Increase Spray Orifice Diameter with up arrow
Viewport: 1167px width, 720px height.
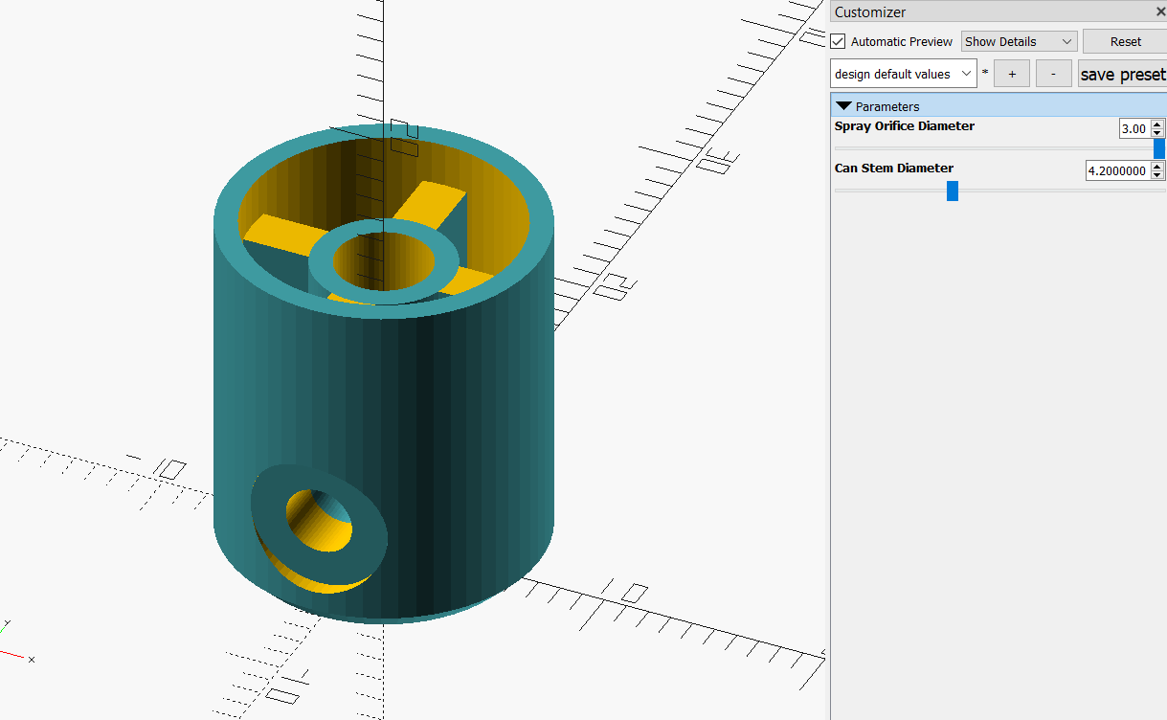[x=1157, y=124]
